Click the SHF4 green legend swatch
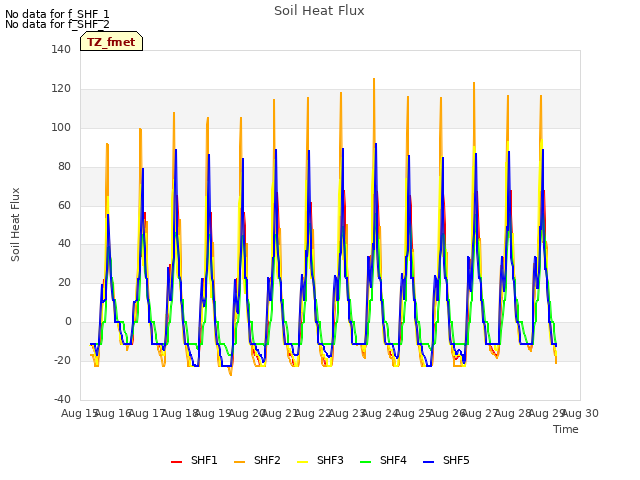This screenshot has width=640, height=480. [366, 462]
